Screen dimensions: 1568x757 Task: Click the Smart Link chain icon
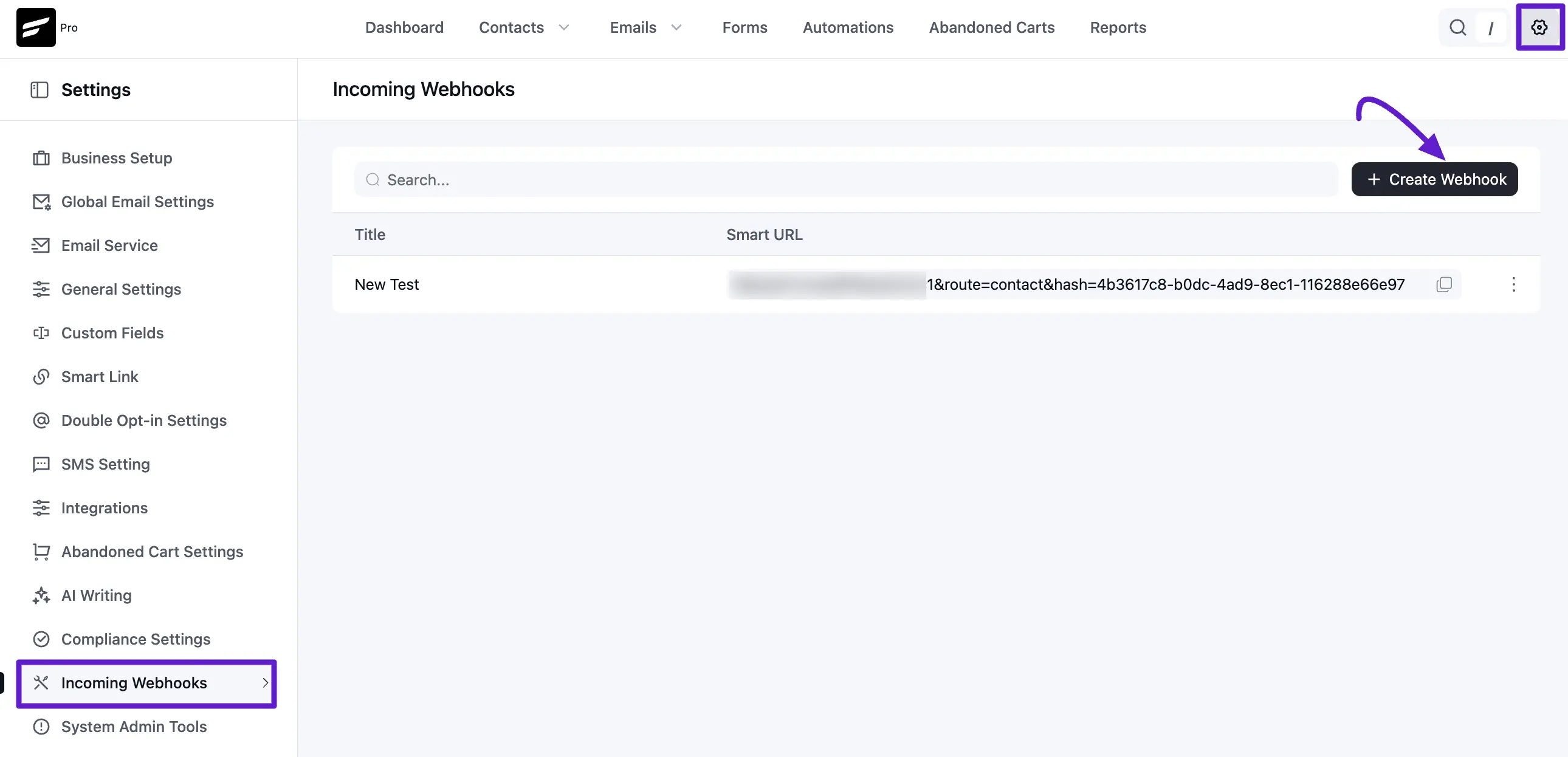41,377
